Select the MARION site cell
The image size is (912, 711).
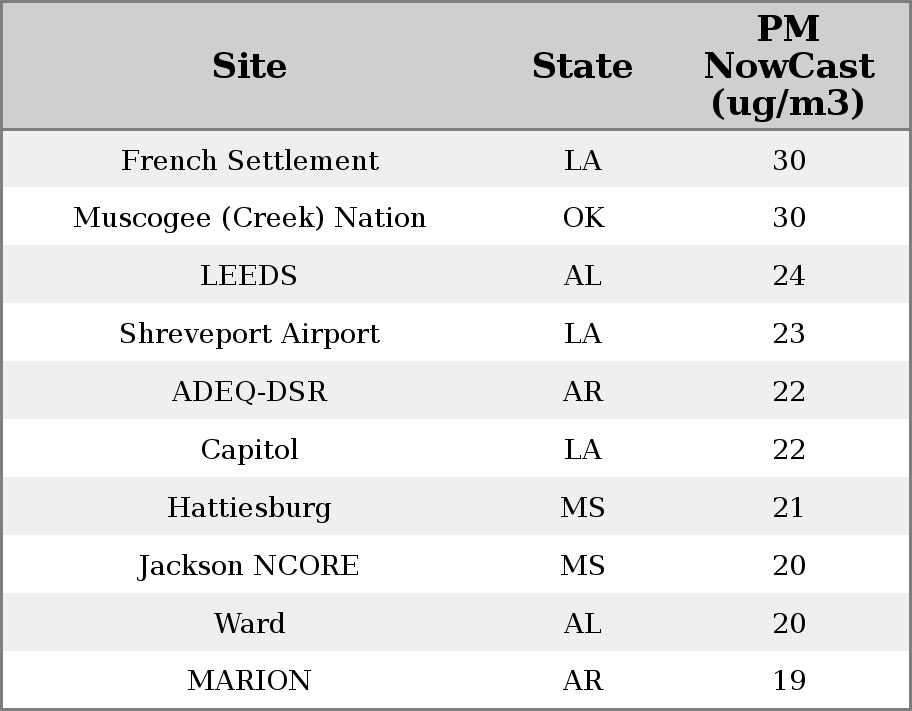(249, 681)
